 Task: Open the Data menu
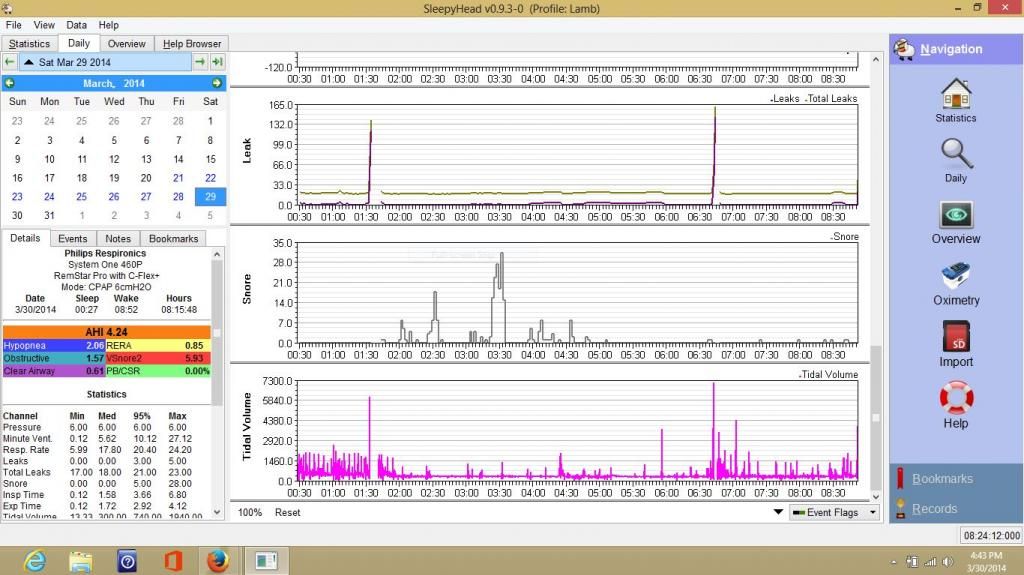76,25
